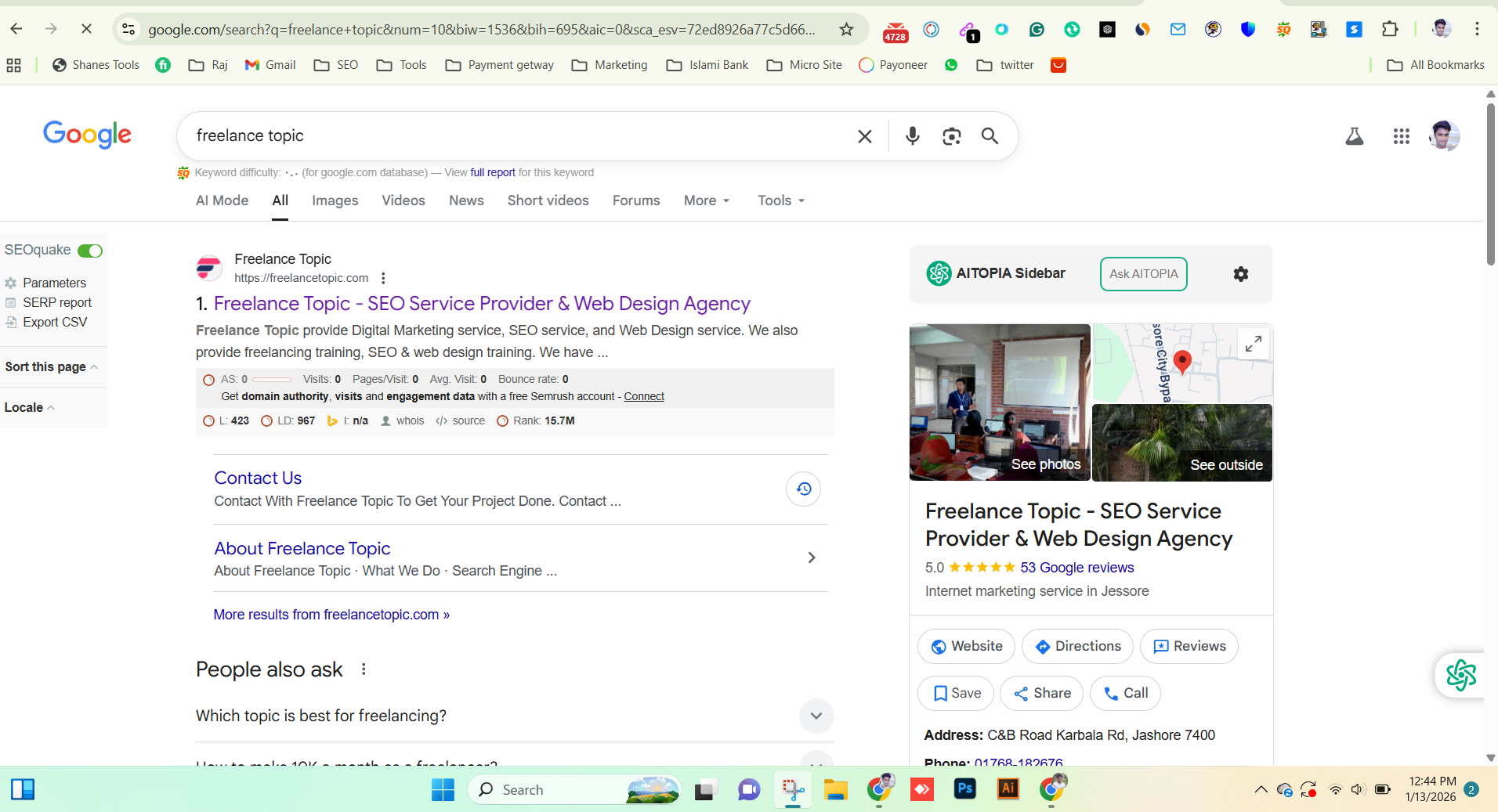The image size is (1498, 812).
Task: Launch Illustrator from the taskbar
Action: (1008, 789)
